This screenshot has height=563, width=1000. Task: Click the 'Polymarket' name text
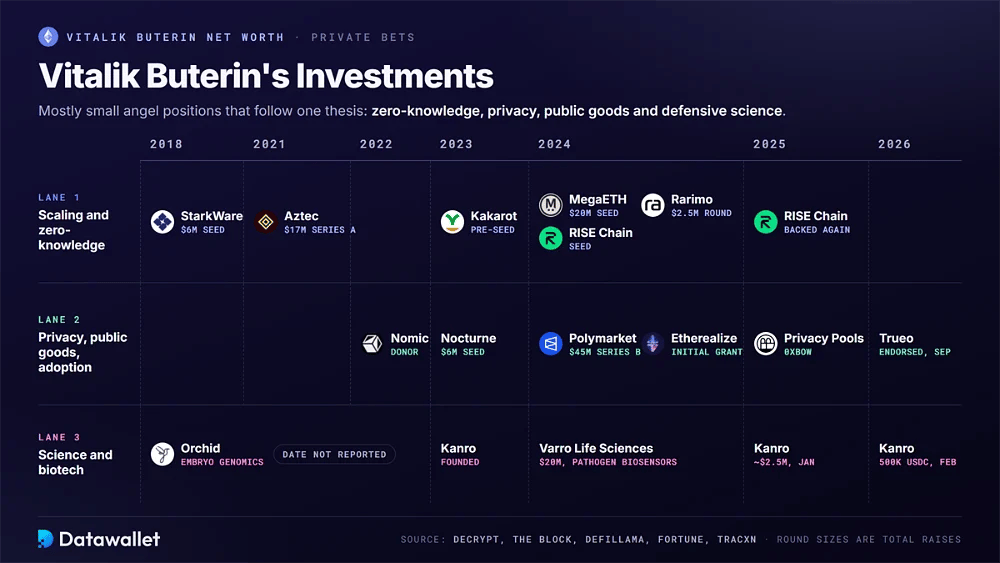[x=603, y=338]
